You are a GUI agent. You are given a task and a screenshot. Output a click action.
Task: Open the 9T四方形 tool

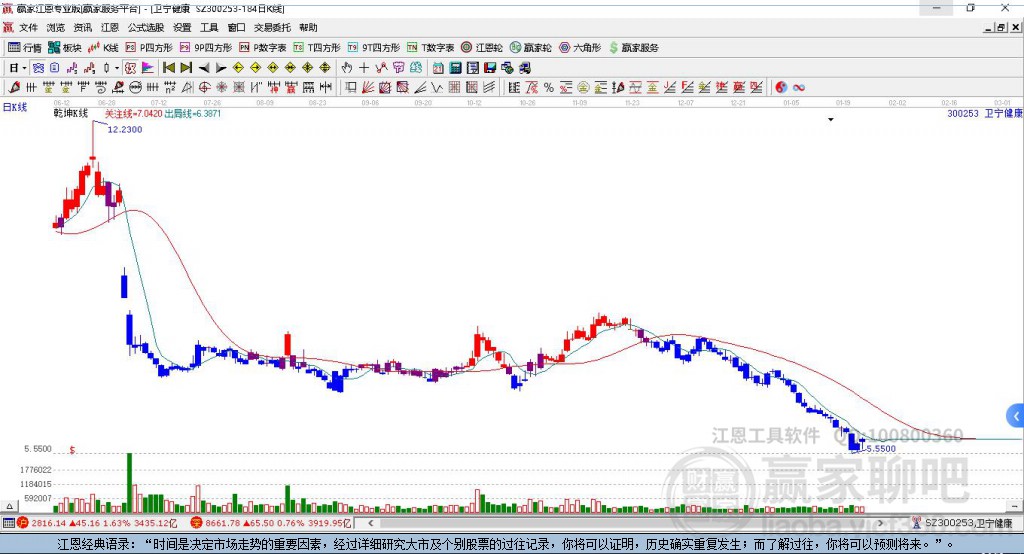pos(374,48)
